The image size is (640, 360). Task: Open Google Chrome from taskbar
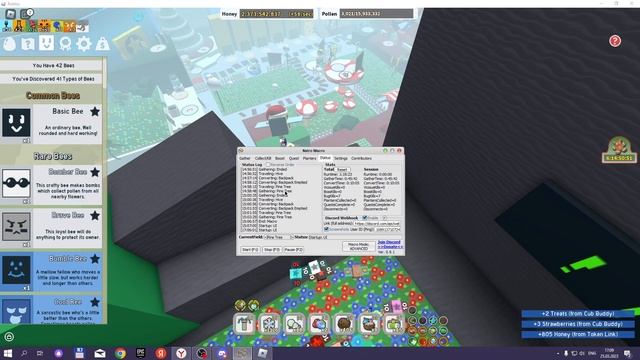[x=120, y=353]
